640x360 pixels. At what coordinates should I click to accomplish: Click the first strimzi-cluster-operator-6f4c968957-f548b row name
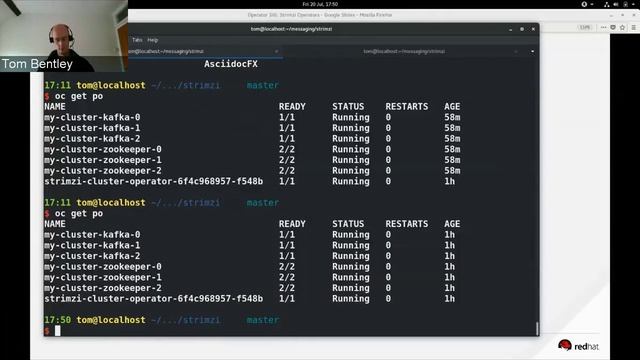153,181
